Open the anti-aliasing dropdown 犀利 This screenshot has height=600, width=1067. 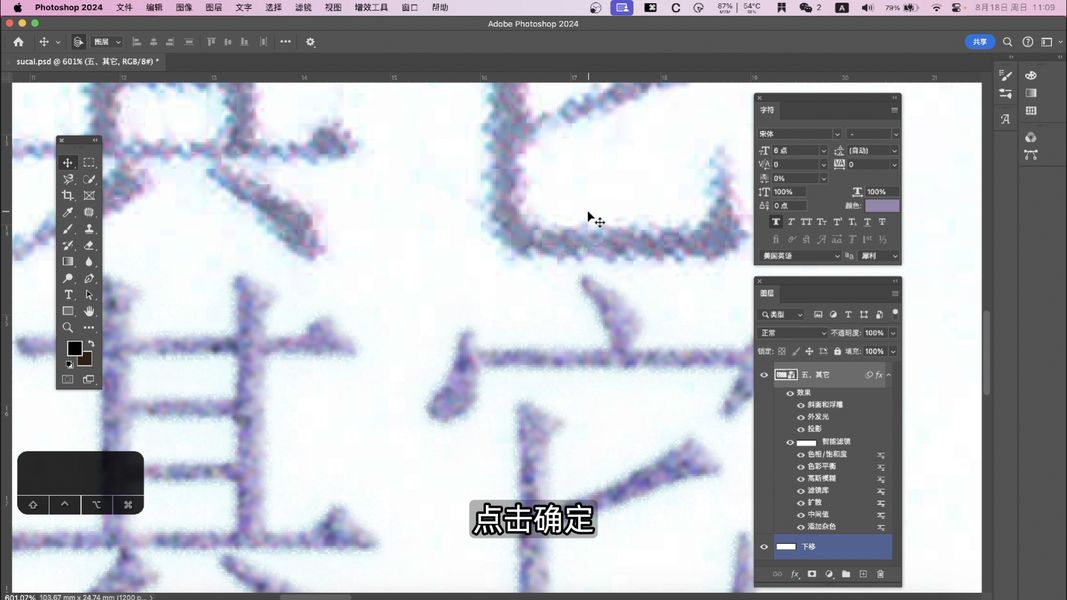click(x=879, y=256)
